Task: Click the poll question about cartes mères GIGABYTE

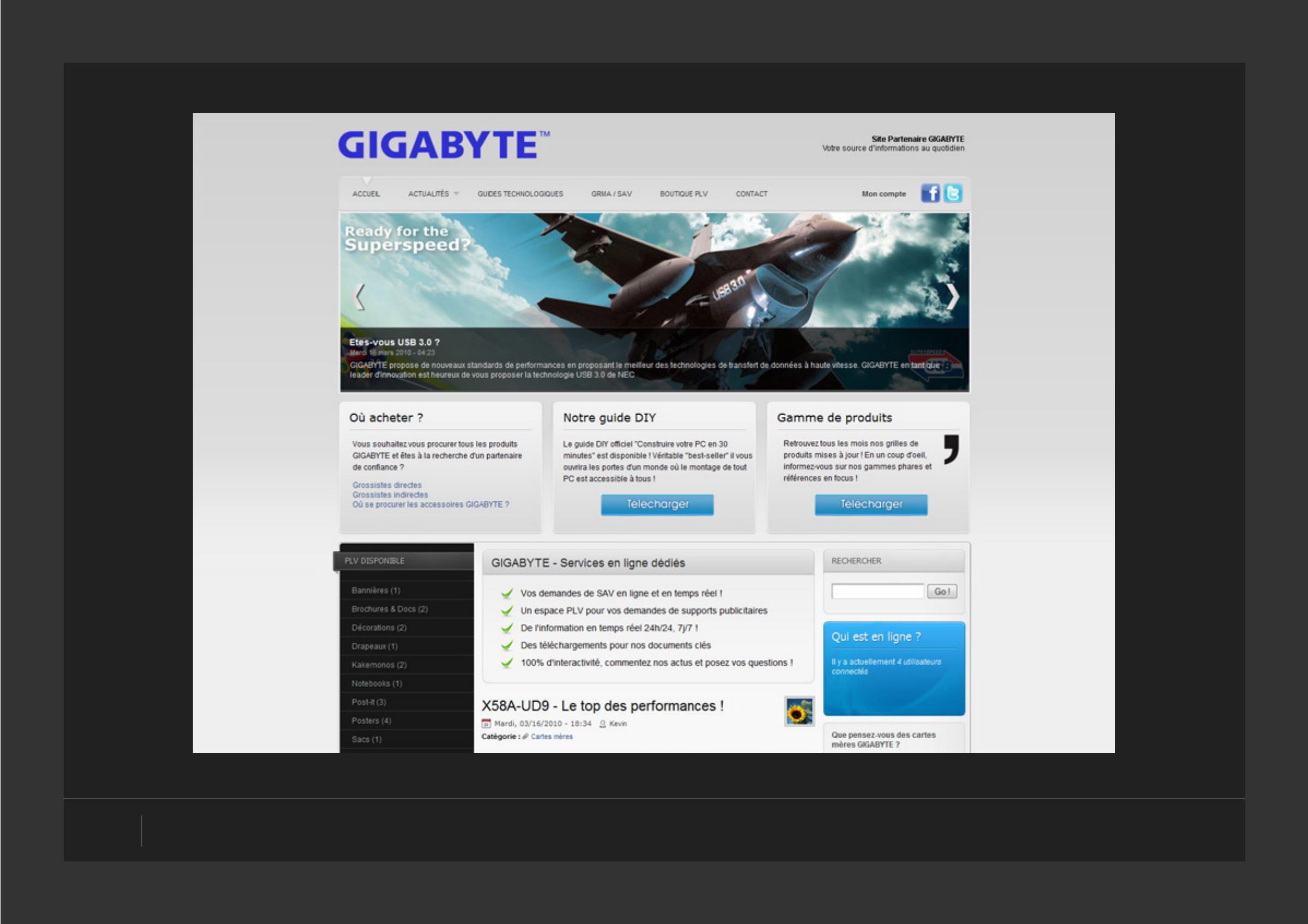Action: [x=883, y=739]
